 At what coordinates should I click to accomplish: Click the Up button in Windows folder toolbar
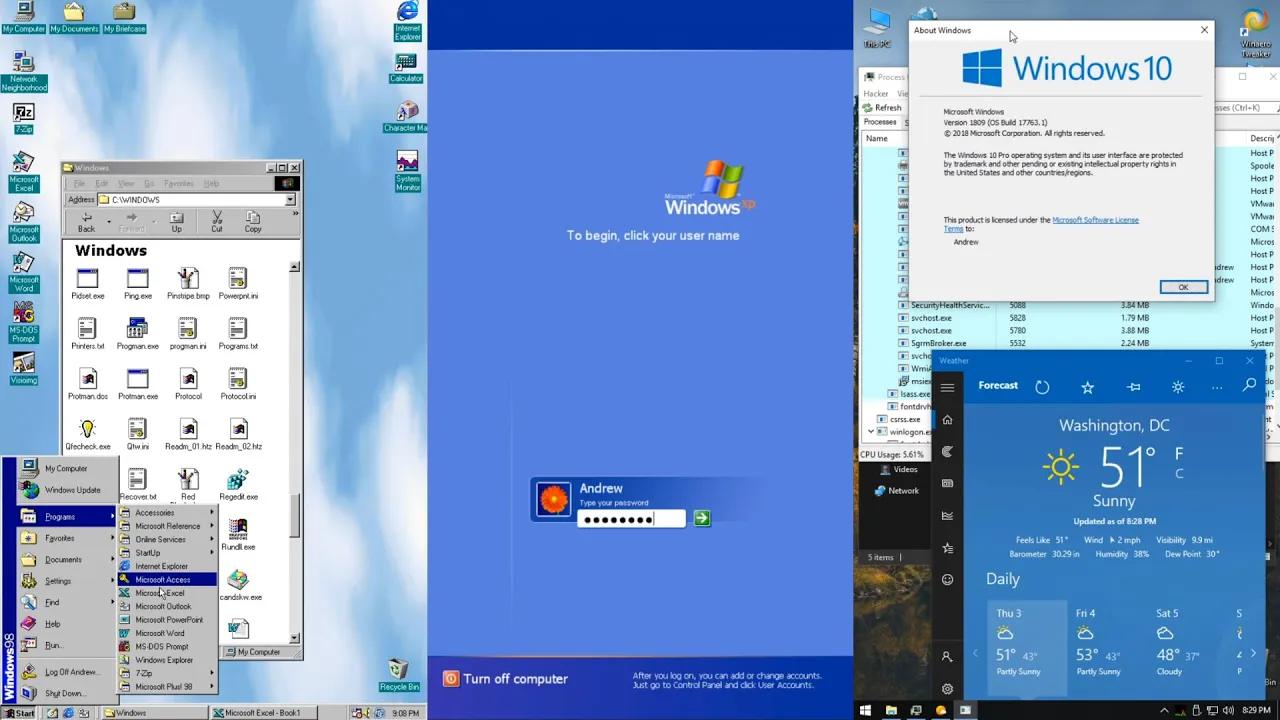(x=176, y=222)
